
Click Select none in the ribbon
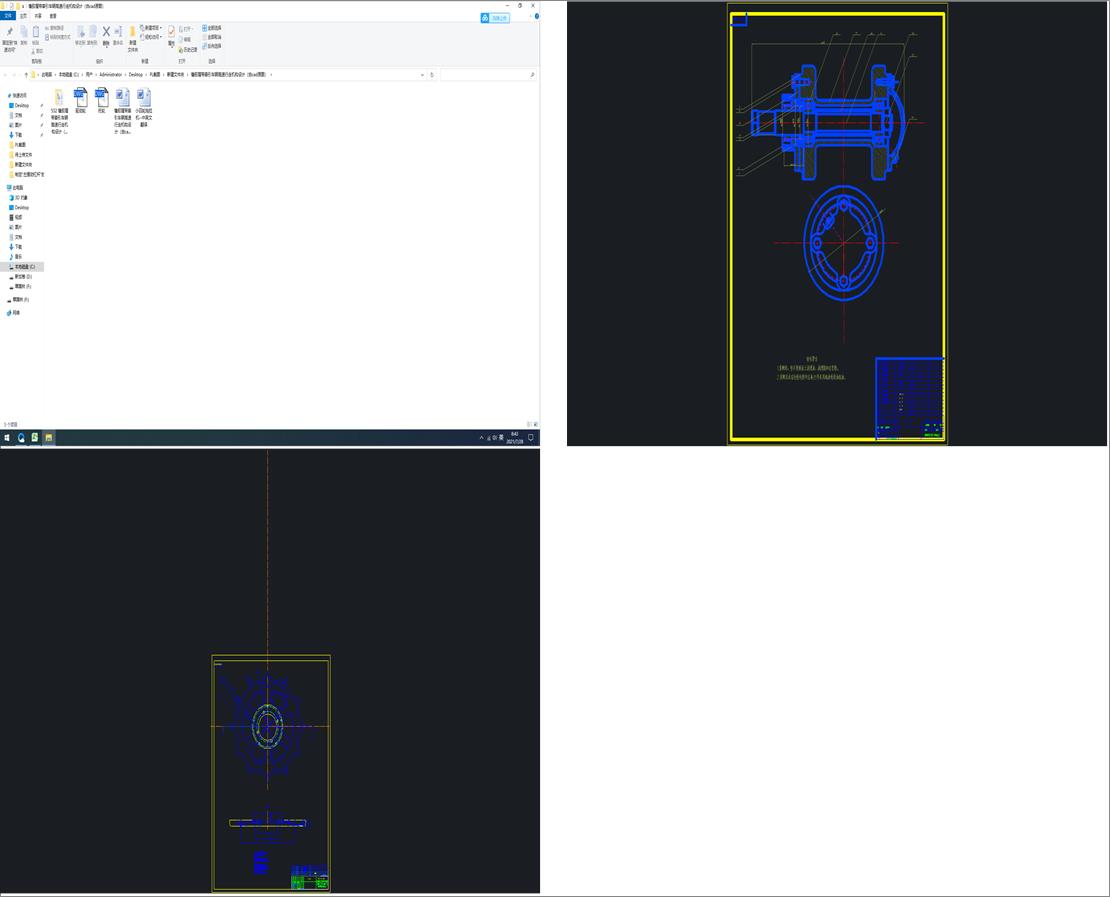coord(212,37)
